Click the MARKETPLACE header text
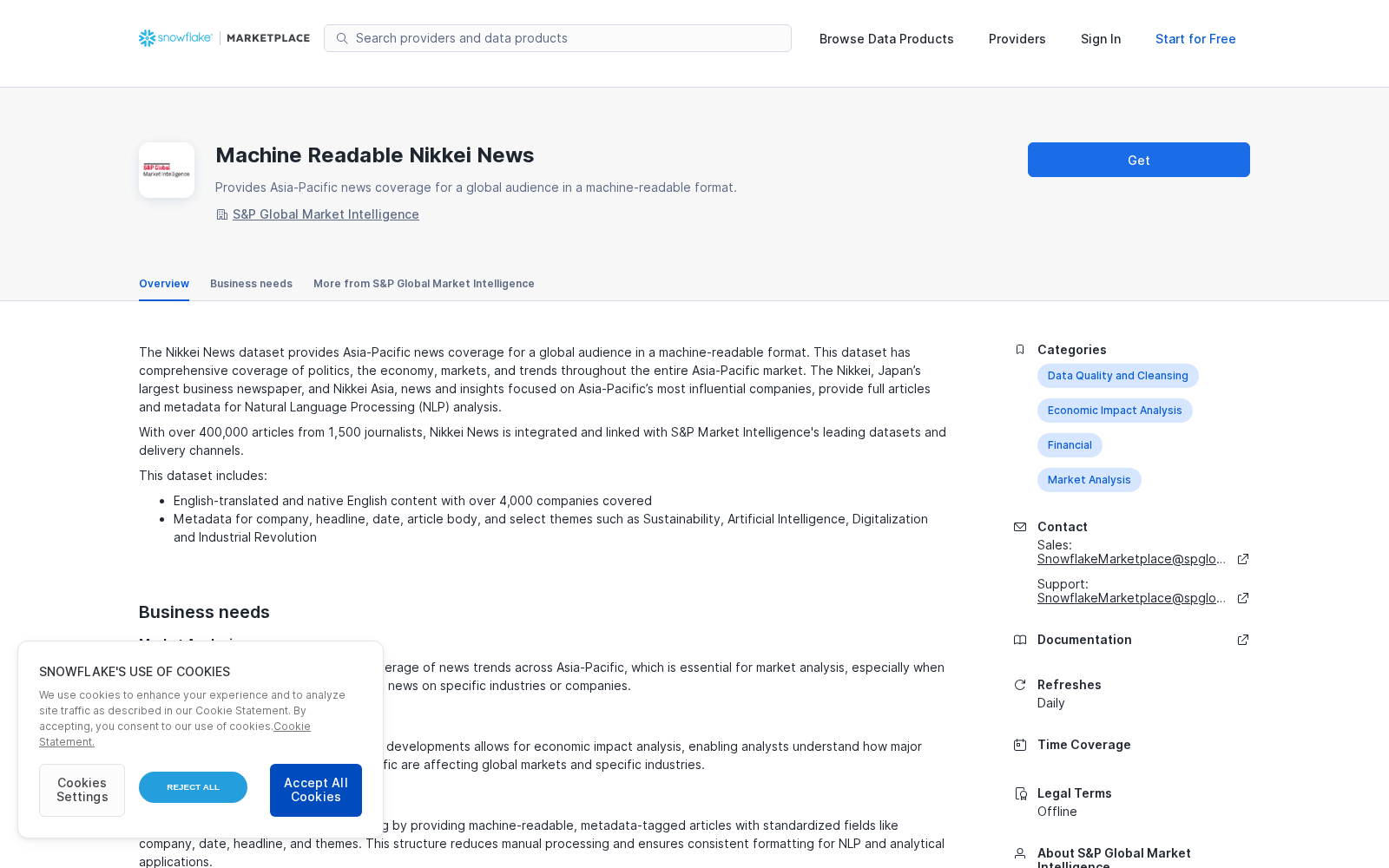 (268, 38)
